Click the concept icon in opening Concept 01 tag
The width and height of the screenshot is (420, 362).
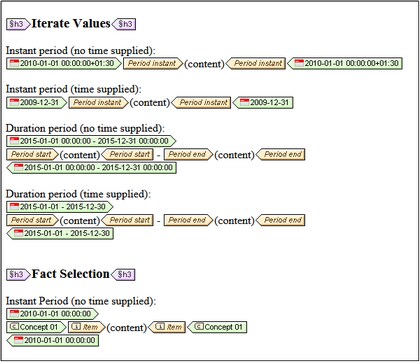click(14, 327)
